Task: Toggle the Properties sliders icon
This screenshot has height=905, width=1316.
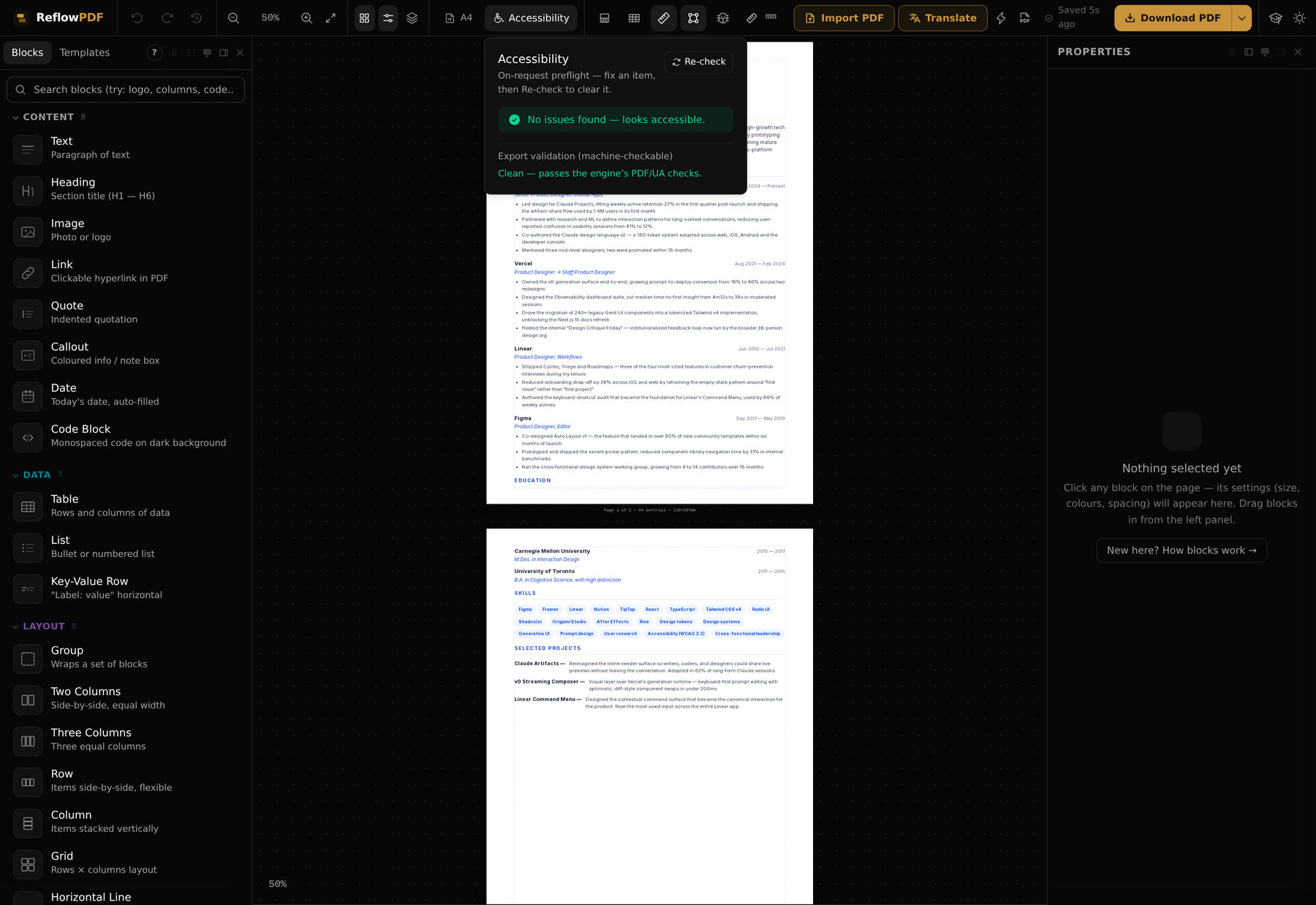Action: pos(388,18)
